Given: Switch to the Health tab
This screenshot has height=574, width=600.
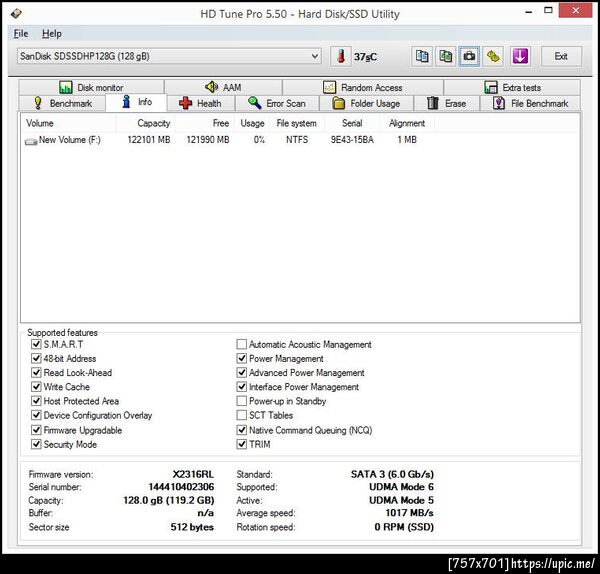Looking at the screenshot, I should pyautogui.click(x=200, y=103).
